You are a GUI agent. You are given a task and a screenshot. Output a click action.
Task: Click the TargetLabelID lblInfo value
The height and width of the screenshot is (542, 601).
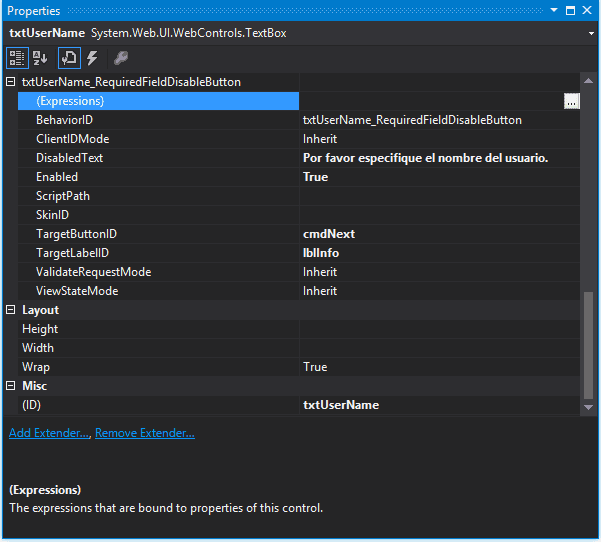tap(439, 253)
